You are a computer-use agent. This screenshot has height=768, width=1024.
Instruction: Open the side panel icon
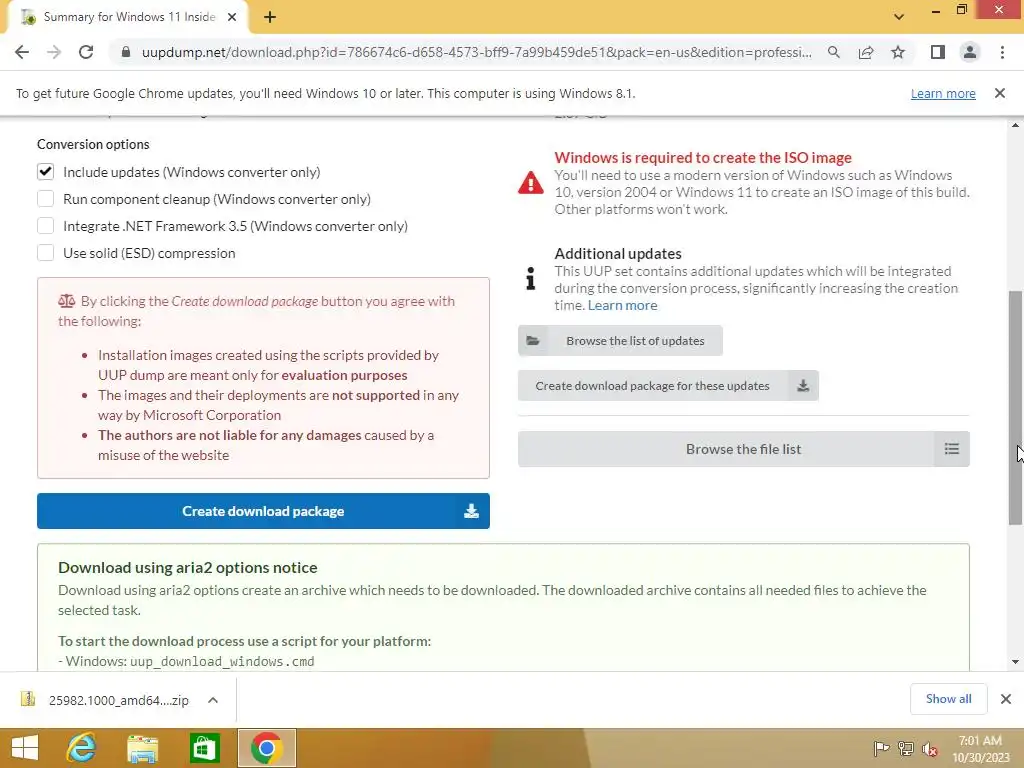(938, 52)
